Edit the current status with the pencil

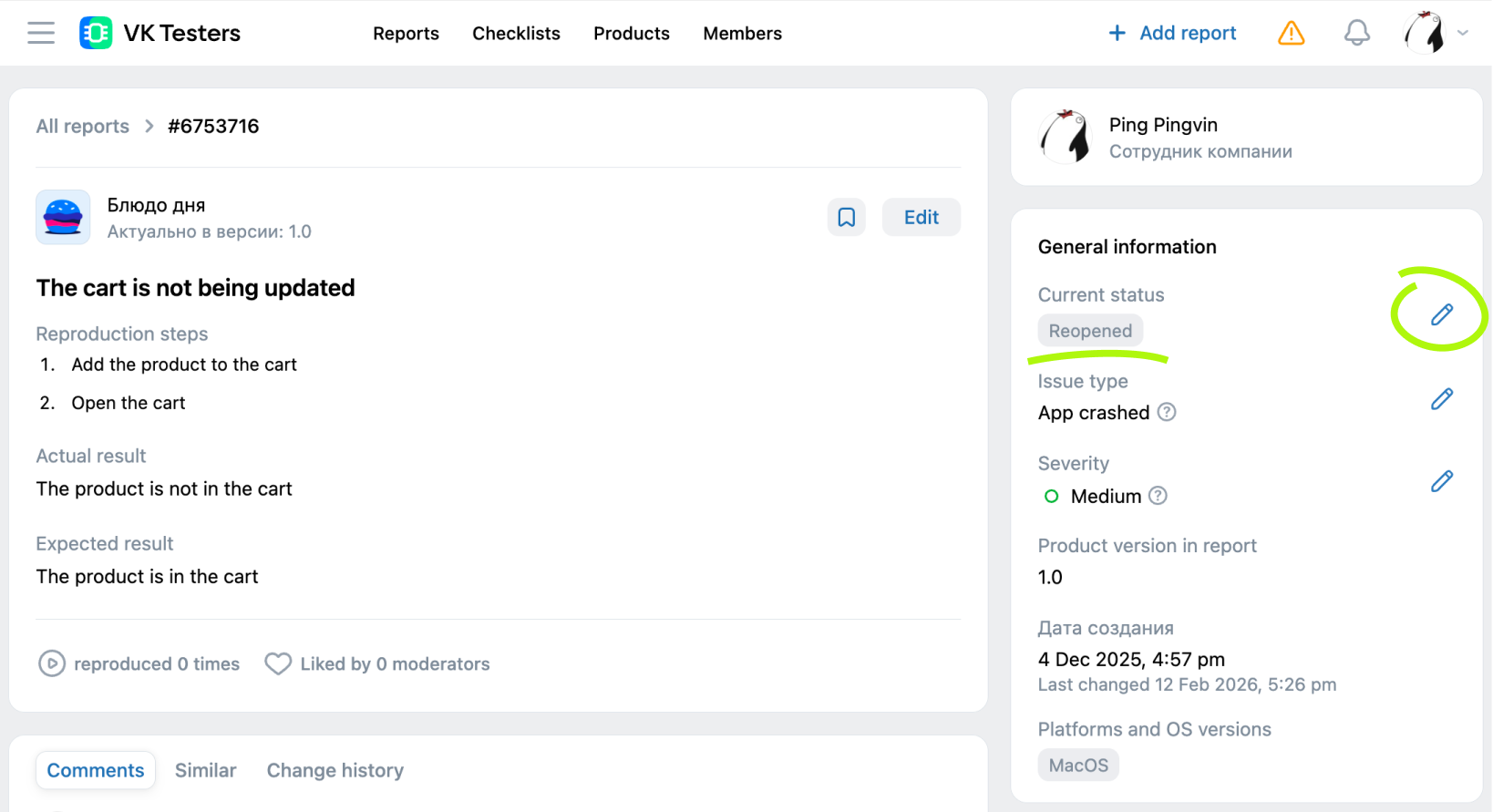coord(1442,314)
